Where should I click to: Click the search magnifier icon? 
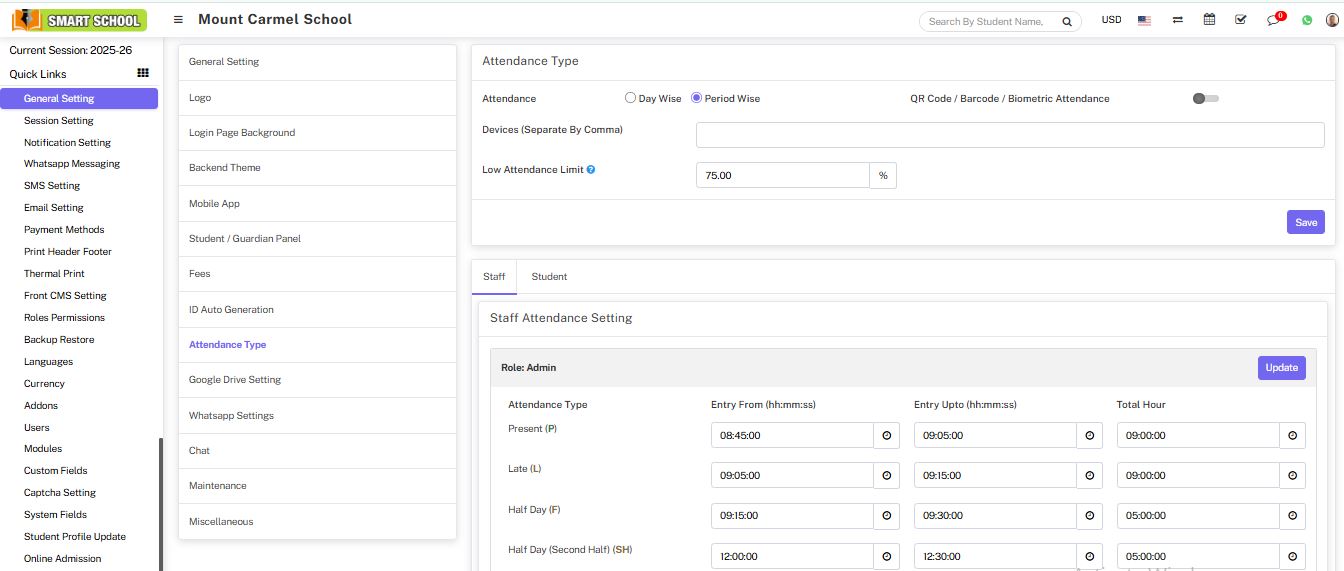pyautogui.click(x=1067, y=21)
